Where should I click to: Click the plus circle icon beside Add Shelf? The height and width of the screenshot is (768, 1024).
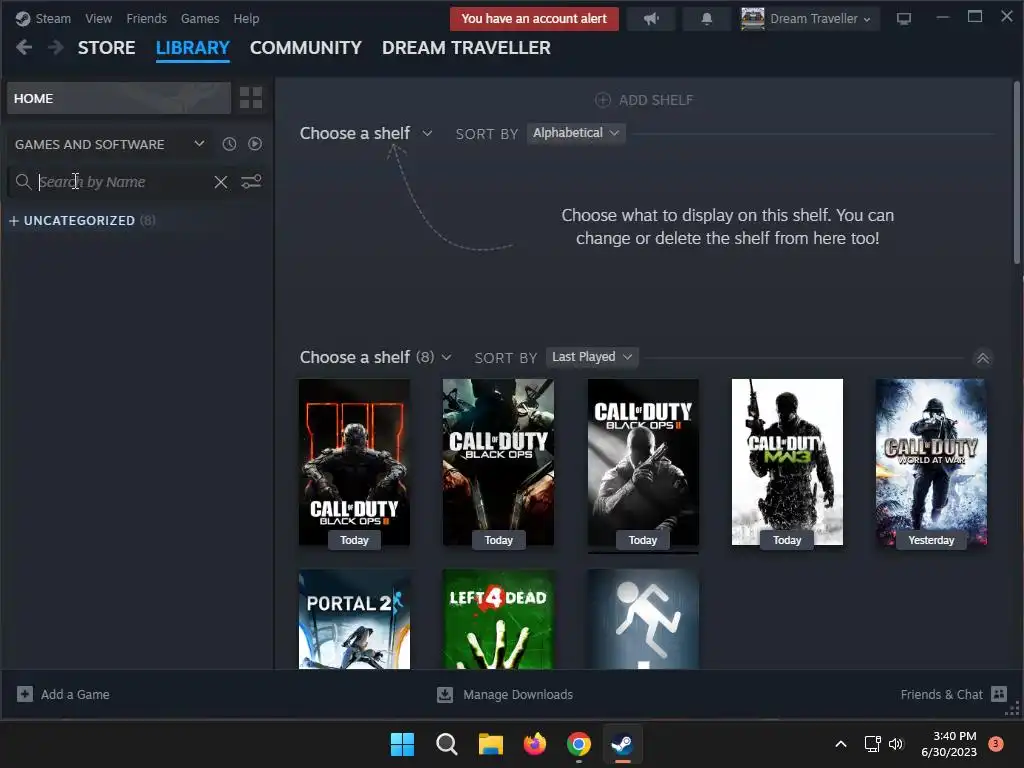pyautogui.click(x=603, y=100)
